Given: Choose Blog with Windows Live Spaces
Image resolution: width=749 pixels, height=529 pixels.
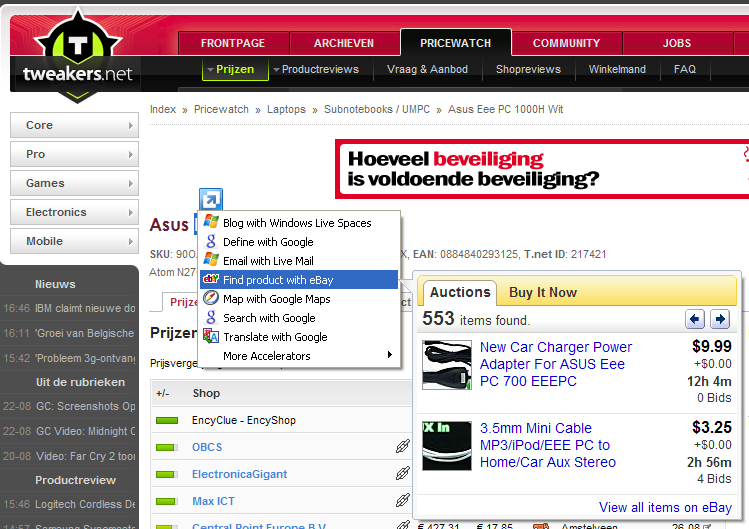Looking at the screenshot, I should coord(299,223).
